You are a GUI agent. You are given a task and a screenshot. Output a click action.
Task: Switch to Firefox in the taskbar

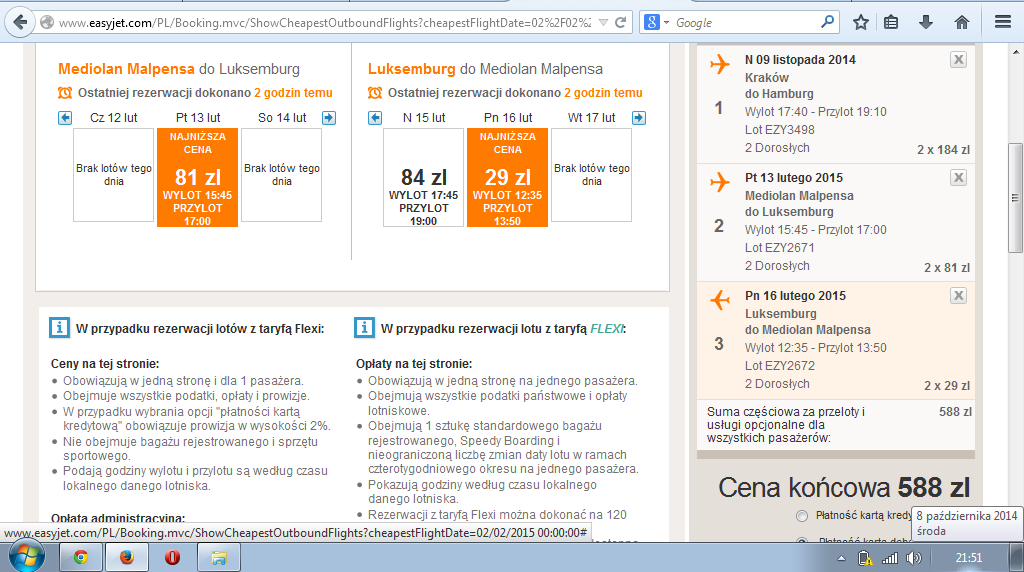coord(127,557)
